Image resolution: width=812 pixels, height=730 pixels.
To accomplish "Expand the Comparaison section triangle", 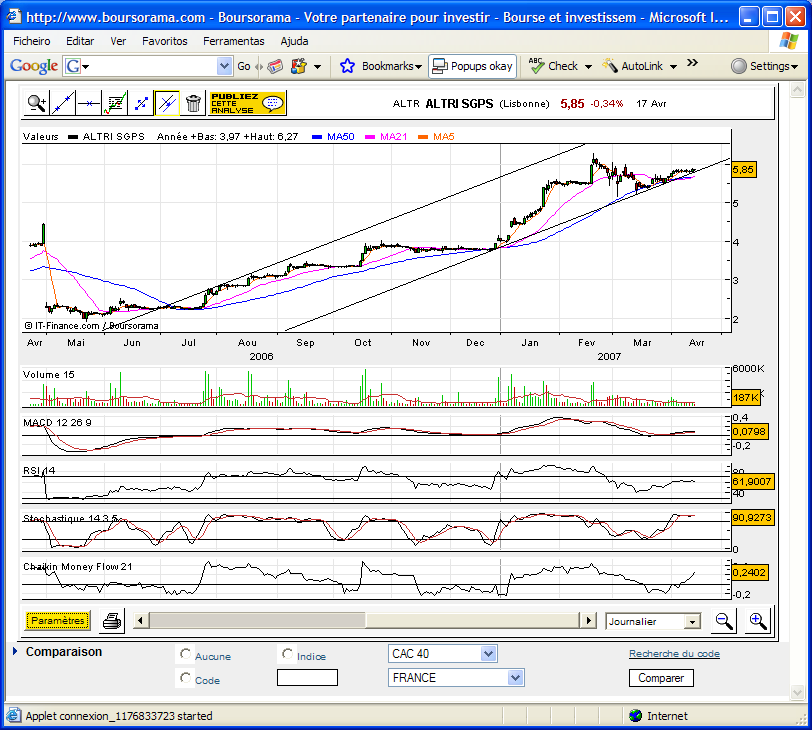I will pyautogui.click(x=15, y=651).
